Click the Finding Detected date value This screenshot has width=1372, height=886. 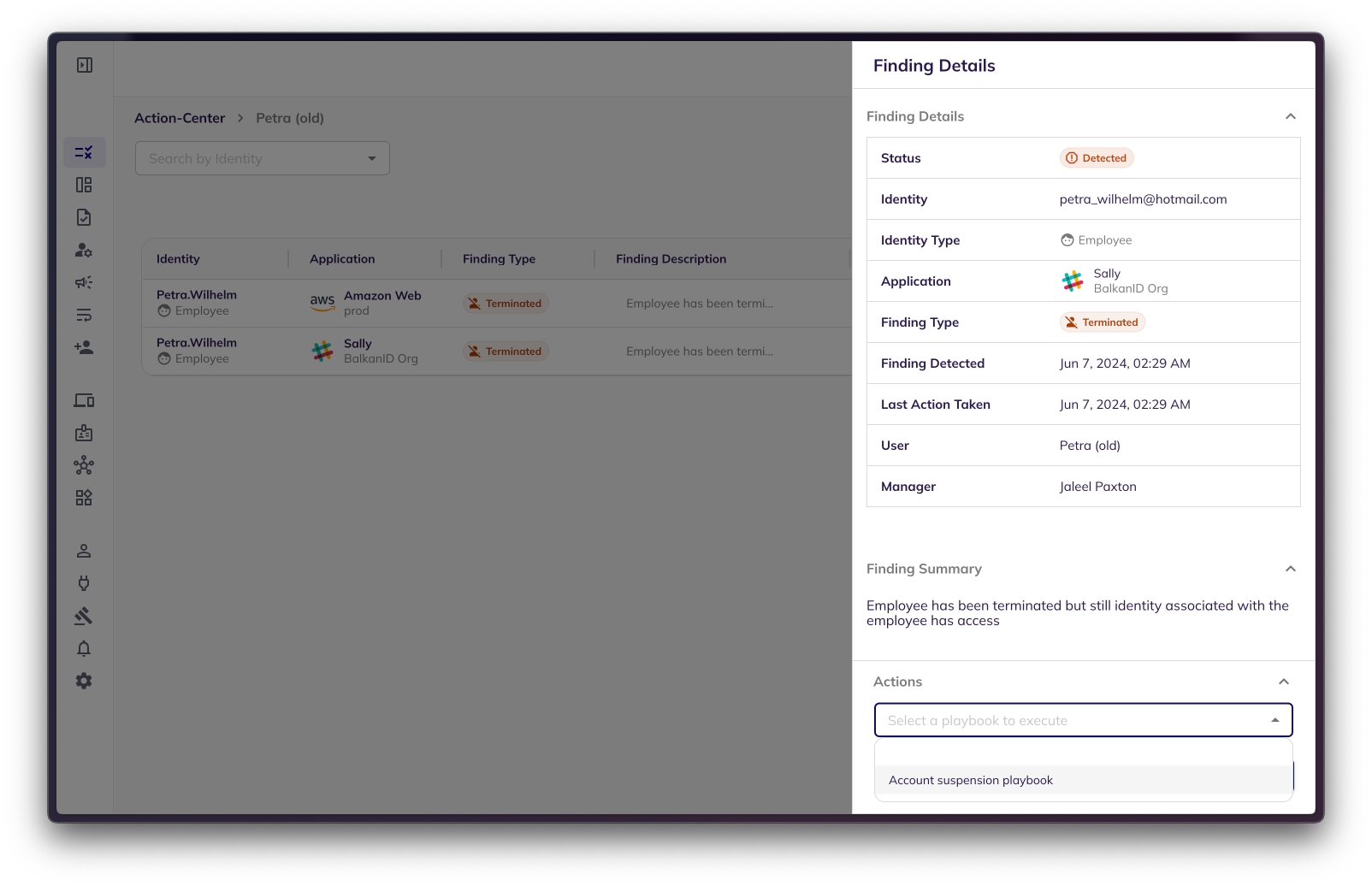pos(1125,363)
